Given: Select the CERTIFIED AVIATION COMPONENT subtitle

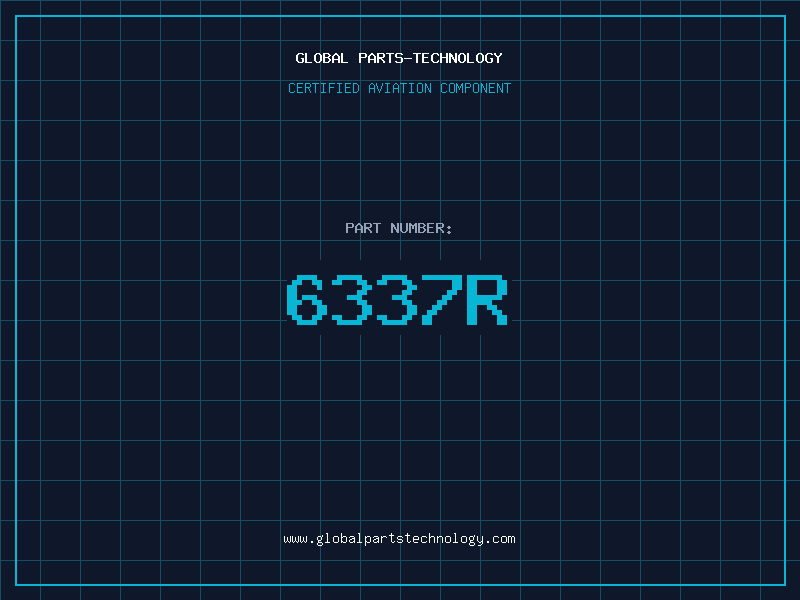Looking at the screenshot, I should [399, 88].
